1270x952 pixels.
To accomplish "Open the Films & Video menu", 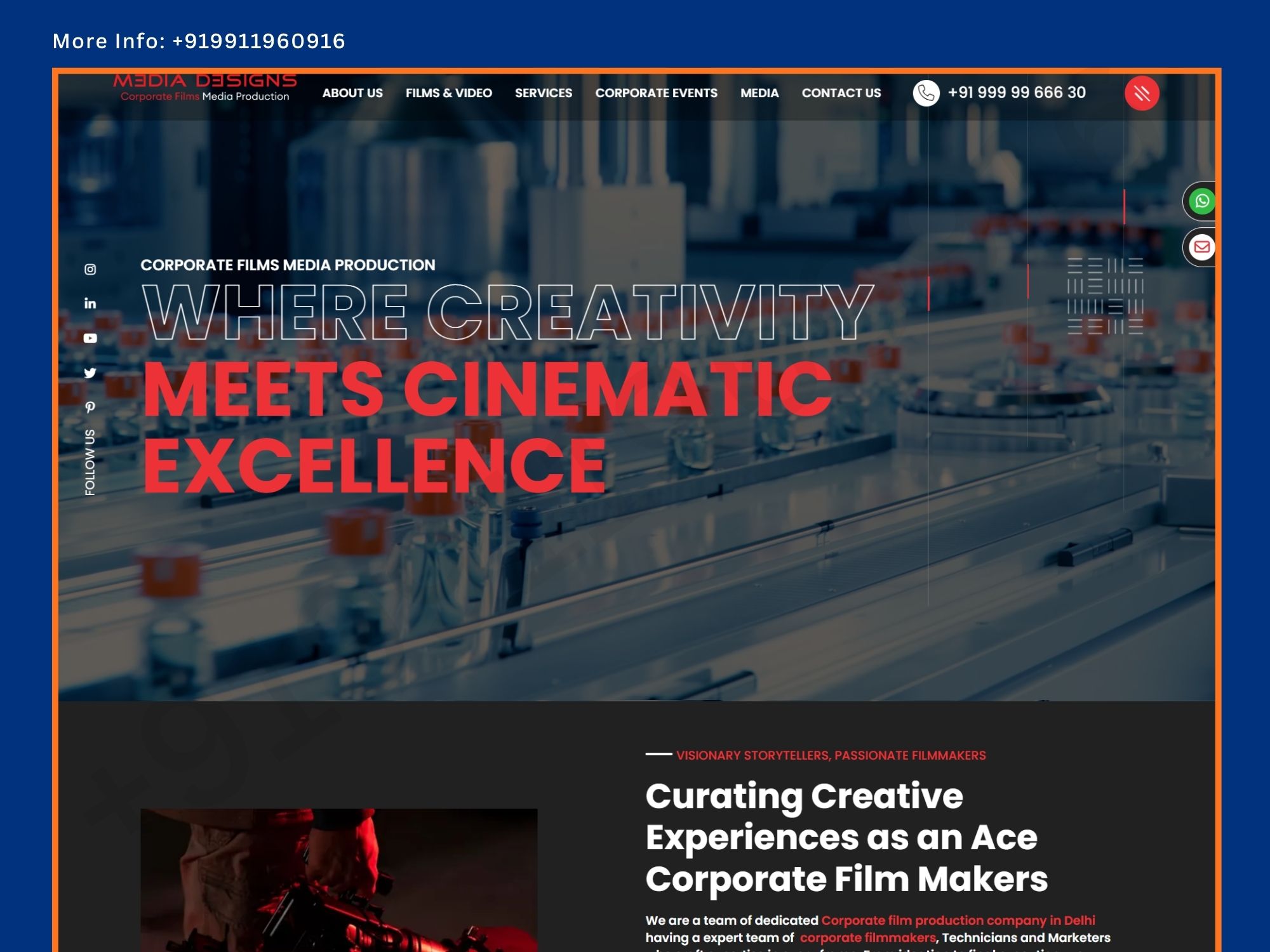I will pyautogui.click(x=448, y=93).
